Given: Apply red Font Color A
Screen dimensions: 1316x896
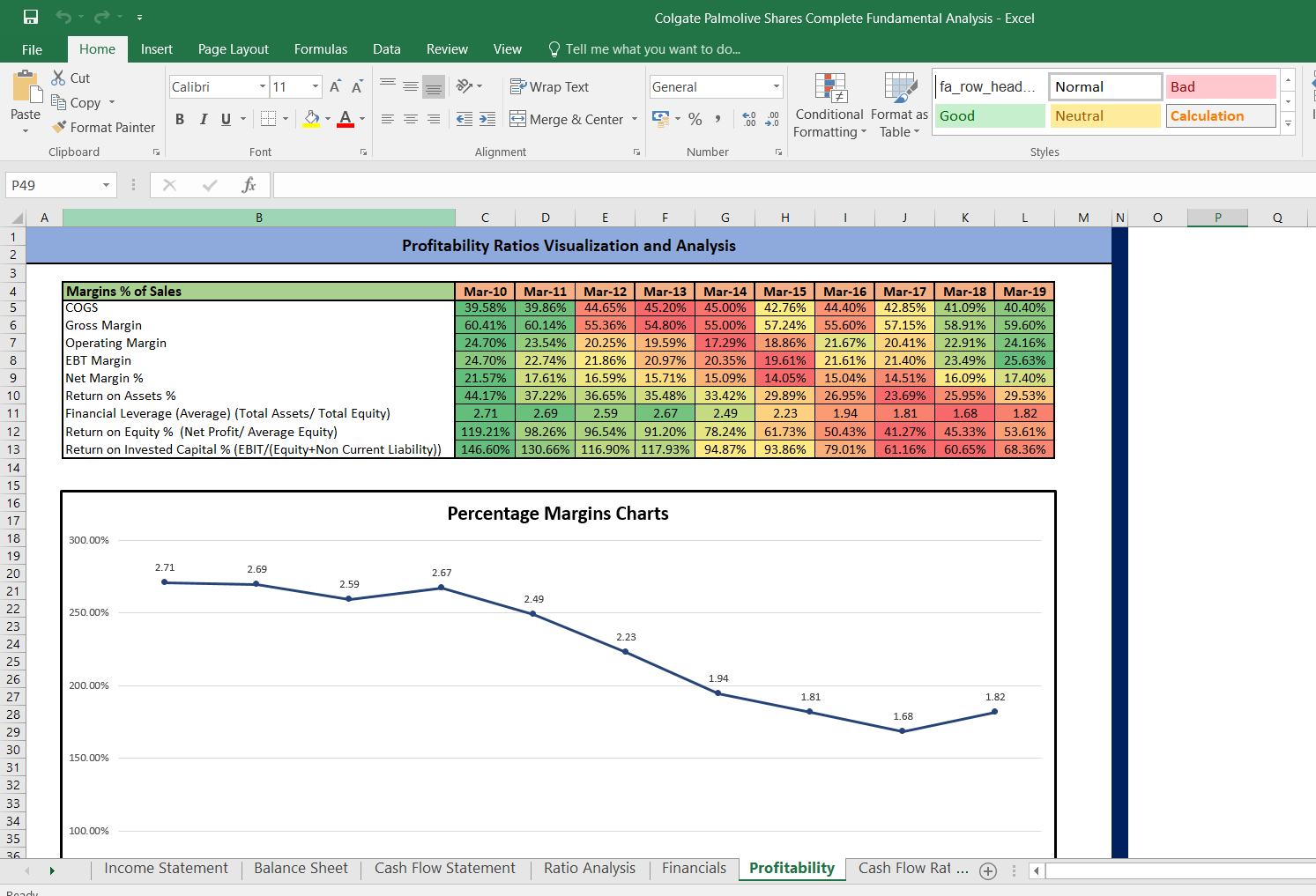Looking at the screenshot, I should click(x=346, y=119).
